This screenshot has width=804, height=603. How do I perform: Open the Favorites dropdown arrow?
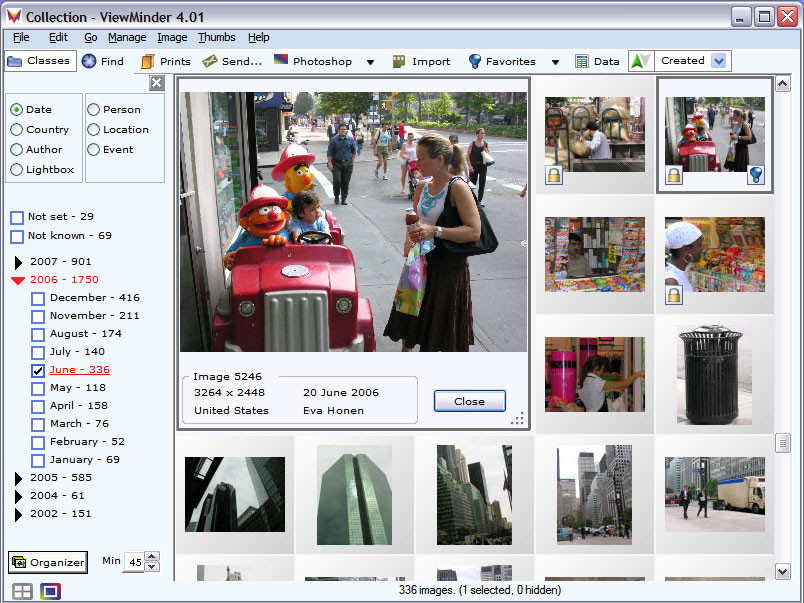(x=555, y=62)
